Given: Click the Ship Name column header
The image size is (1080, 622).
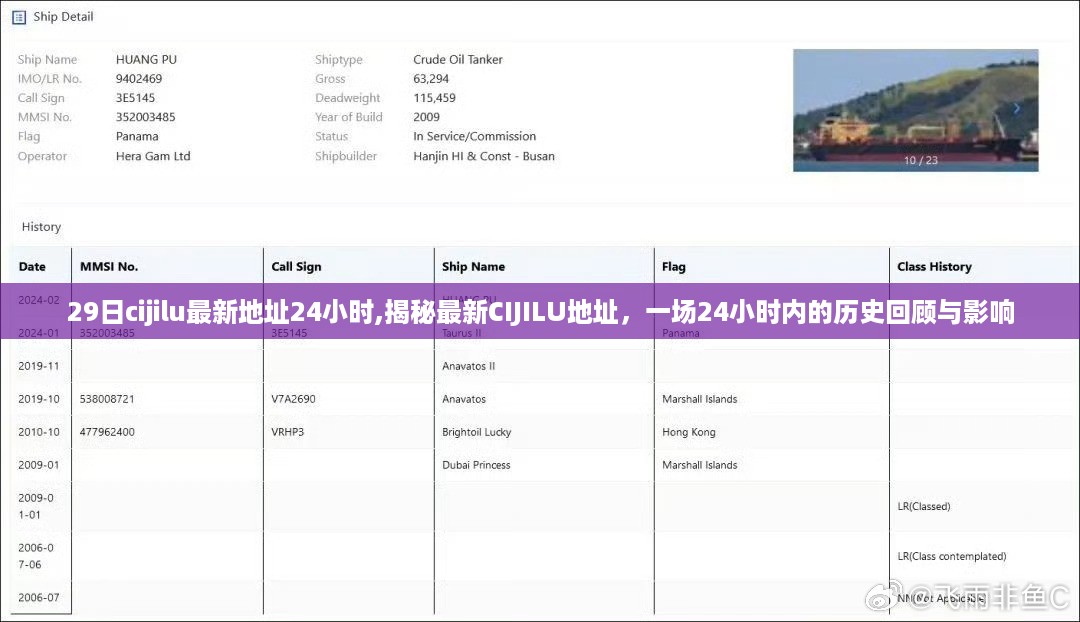Looking at the screenshot, I should click(473, 267).
